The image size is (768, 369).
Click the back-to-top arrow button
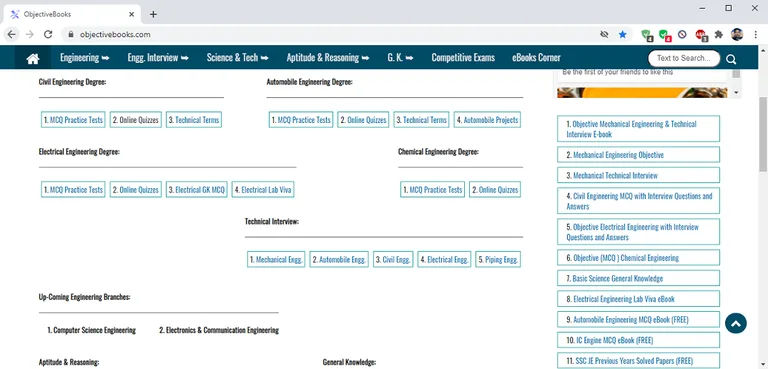(736, 323)
